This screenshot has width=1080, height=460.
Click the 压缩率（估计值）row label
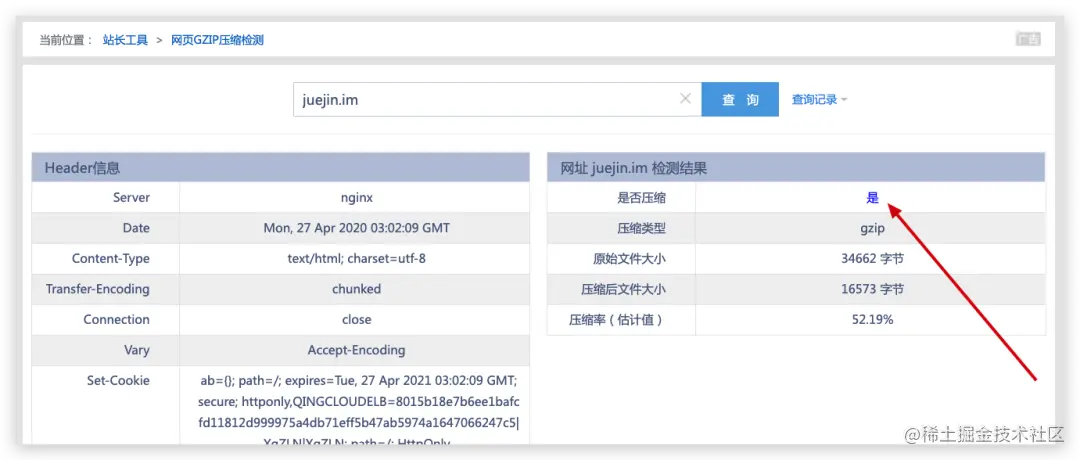tap(615, 320)
